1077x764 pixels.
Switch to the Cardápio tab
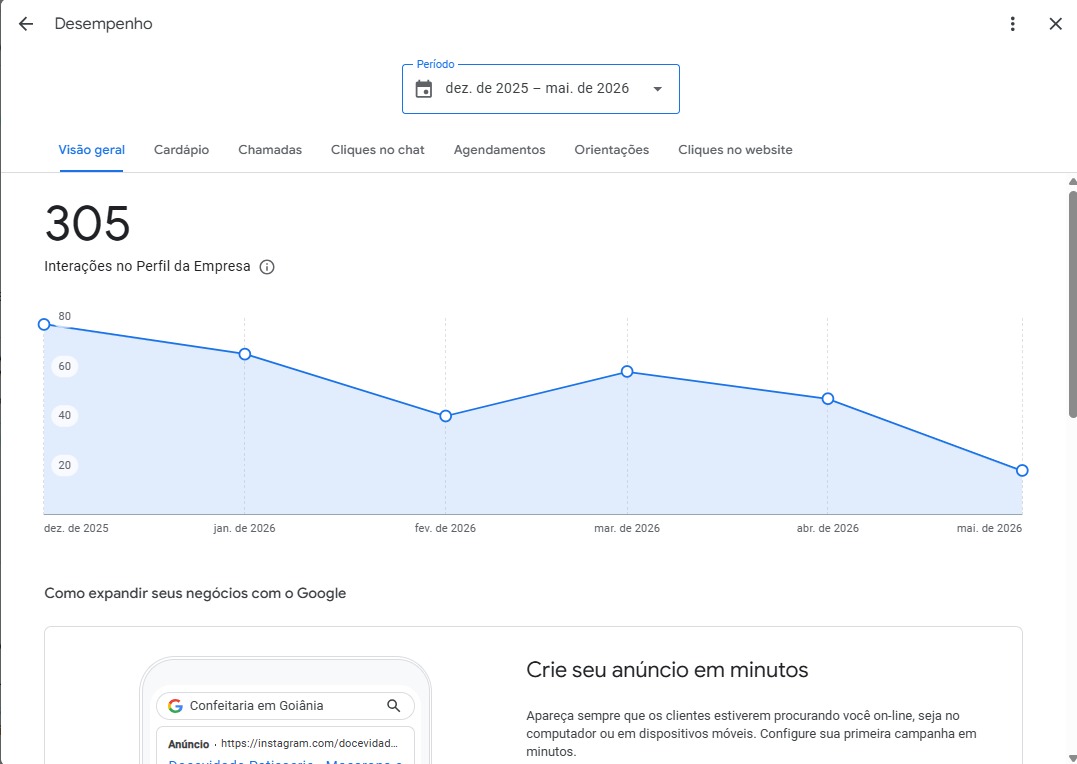(x=181, y=150)
